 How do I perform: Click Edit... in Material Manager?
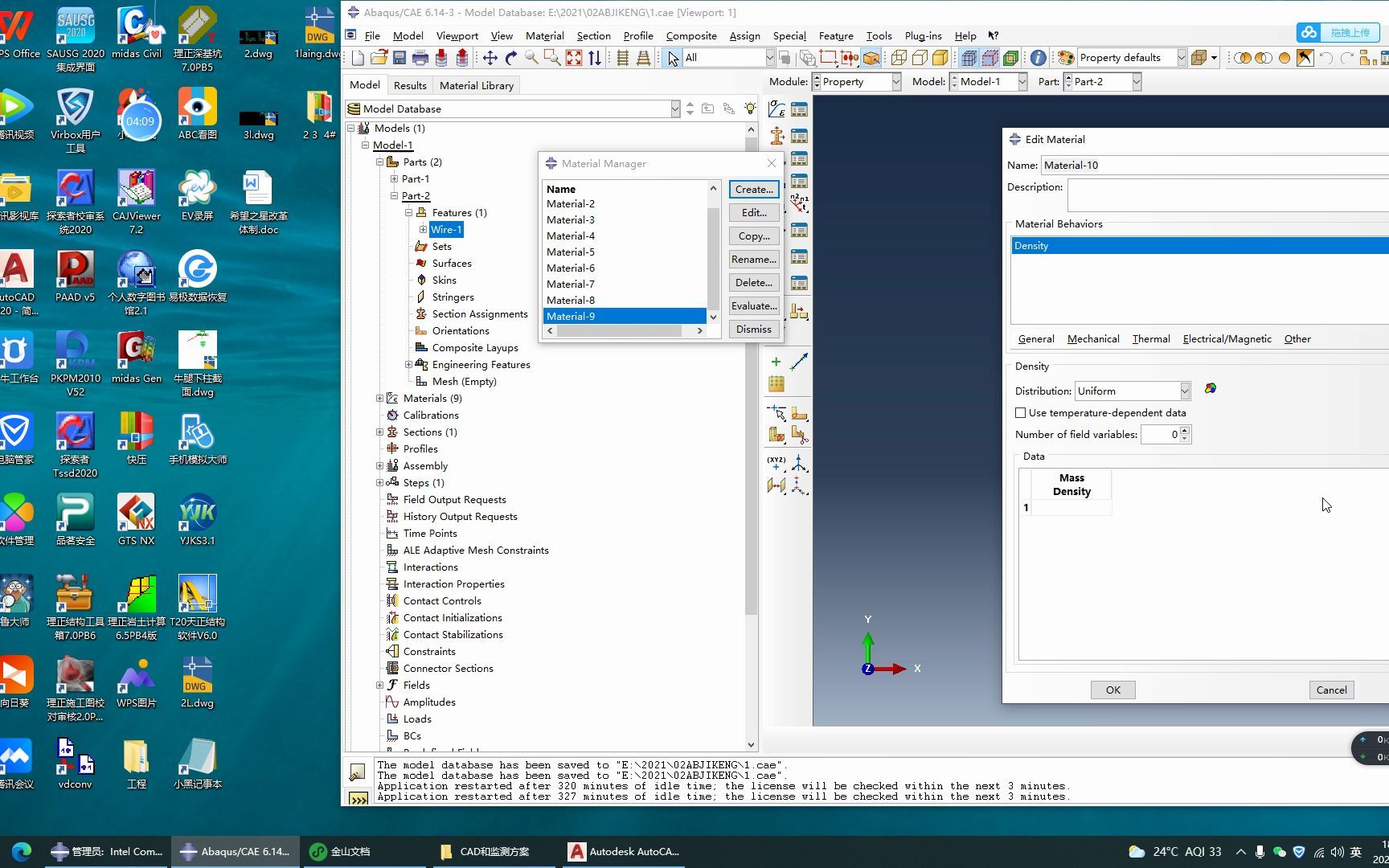(754, 213)
